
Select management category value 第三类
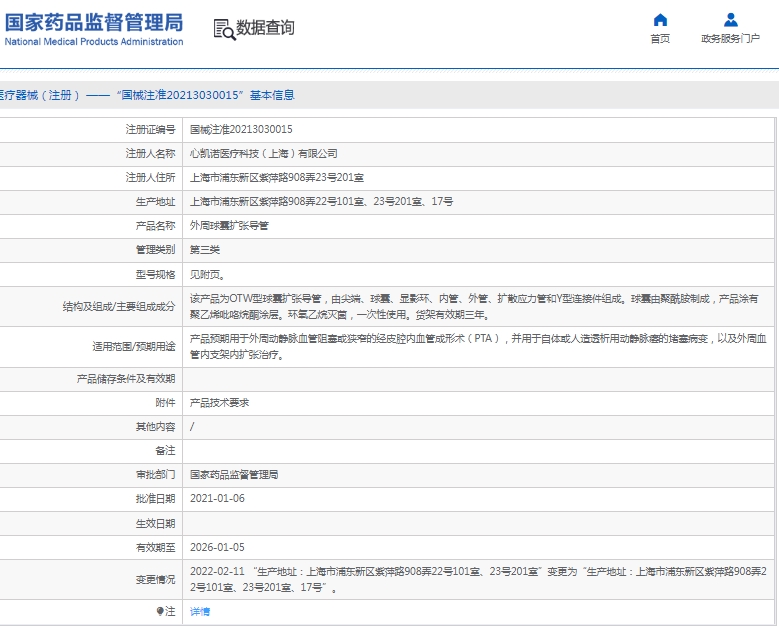point(205,249)
